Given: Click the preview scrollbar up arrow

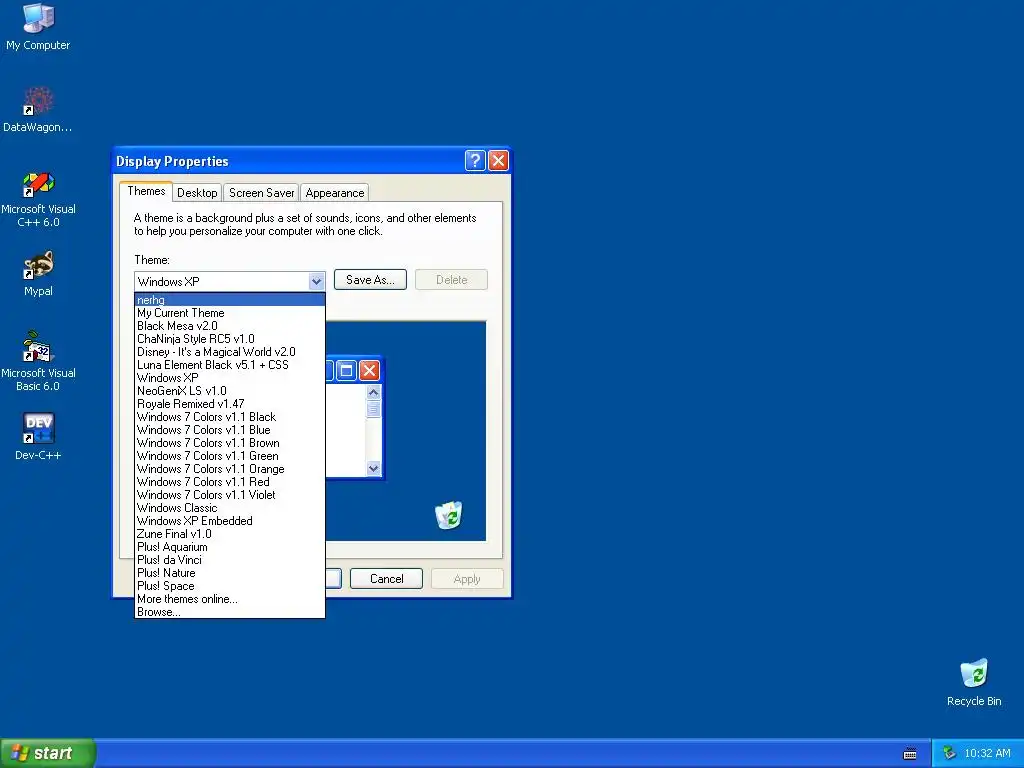Looking at the screenshot, I should (x=374, y=392).
